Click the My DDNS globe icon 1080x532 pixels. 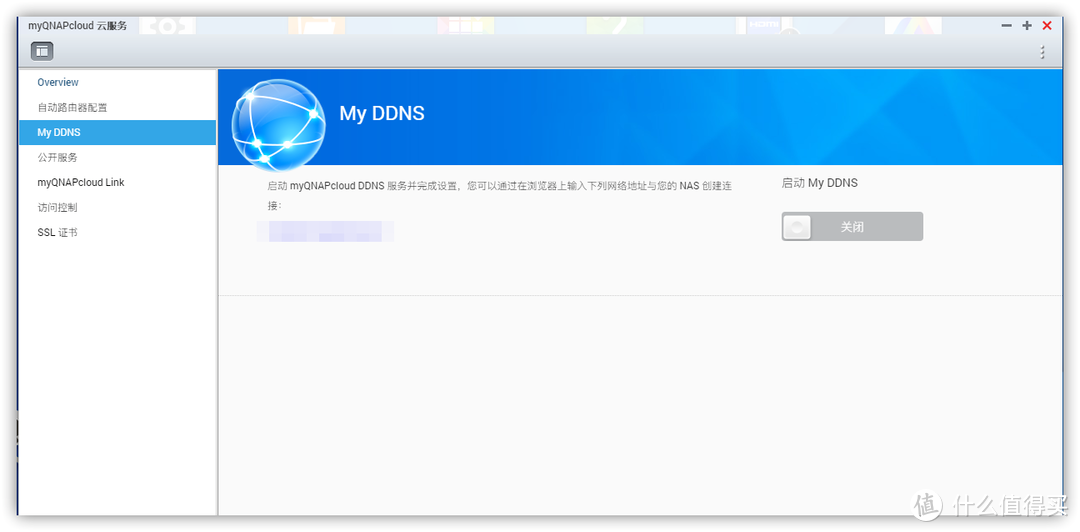pyautogui.click(x=278, y=124)
